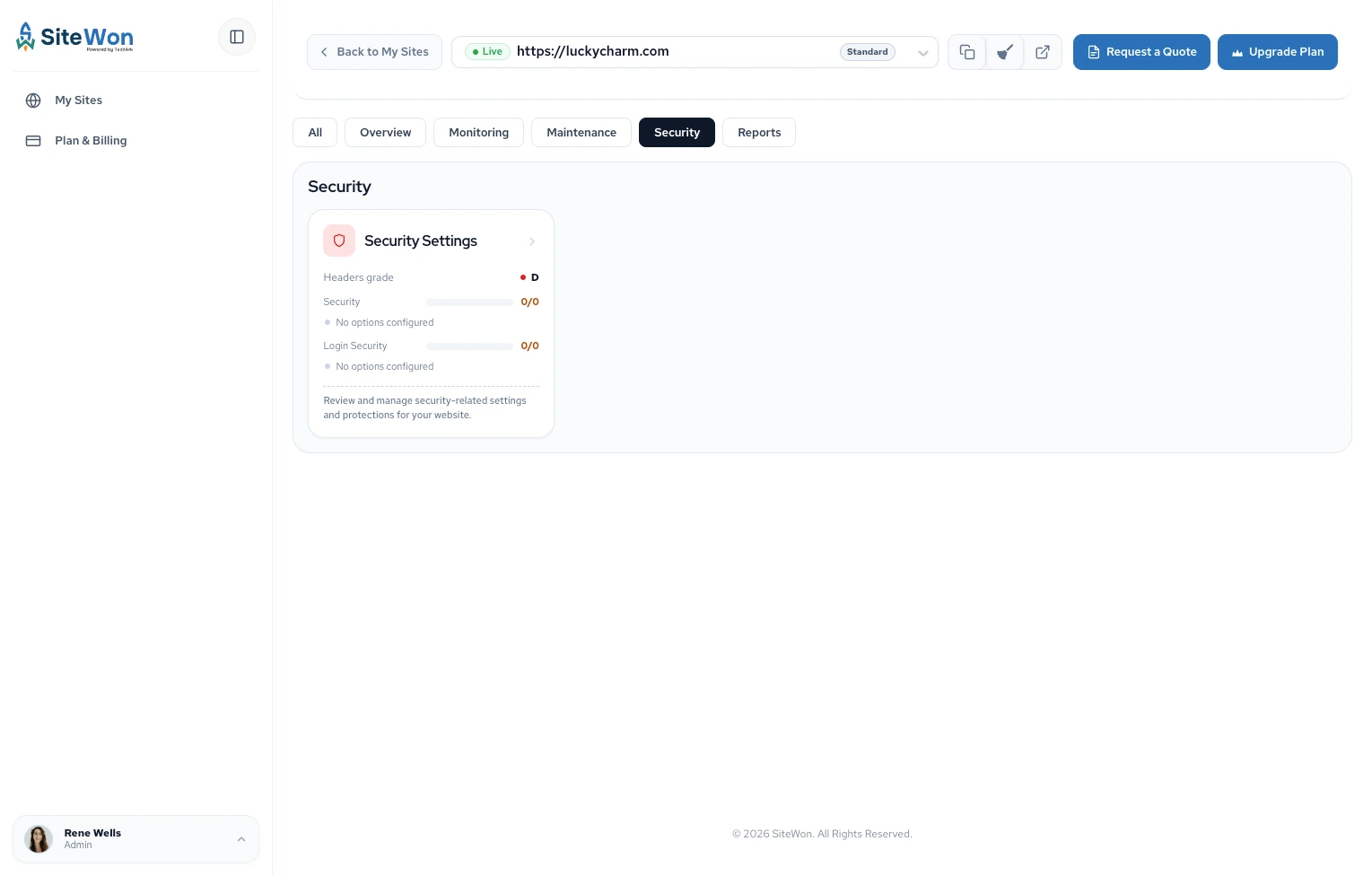Click the Security score progress bar

(469, 302)
